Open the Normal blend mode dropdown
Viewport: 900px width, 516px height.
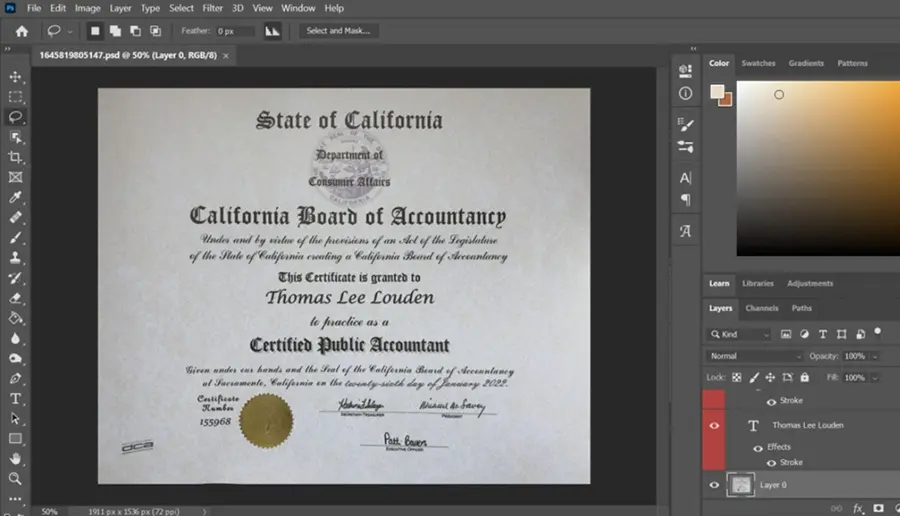click(754, 356)
